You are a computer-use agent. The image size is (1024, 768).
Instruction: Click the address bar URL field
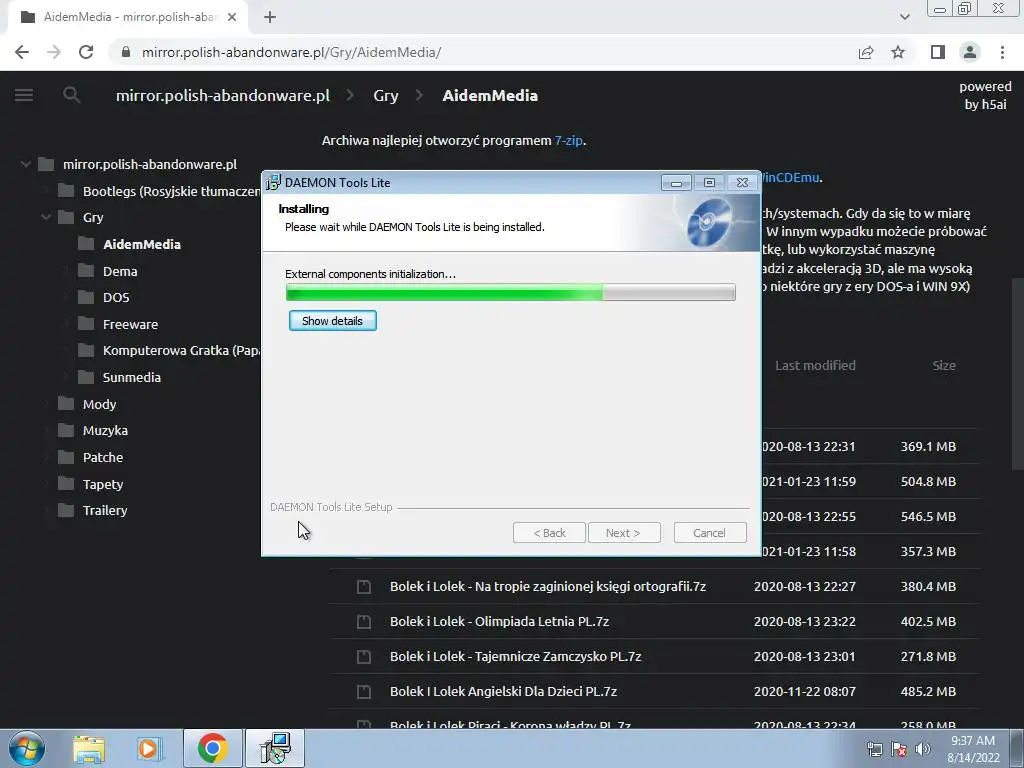pyautogui.click(x=483, y=52)
